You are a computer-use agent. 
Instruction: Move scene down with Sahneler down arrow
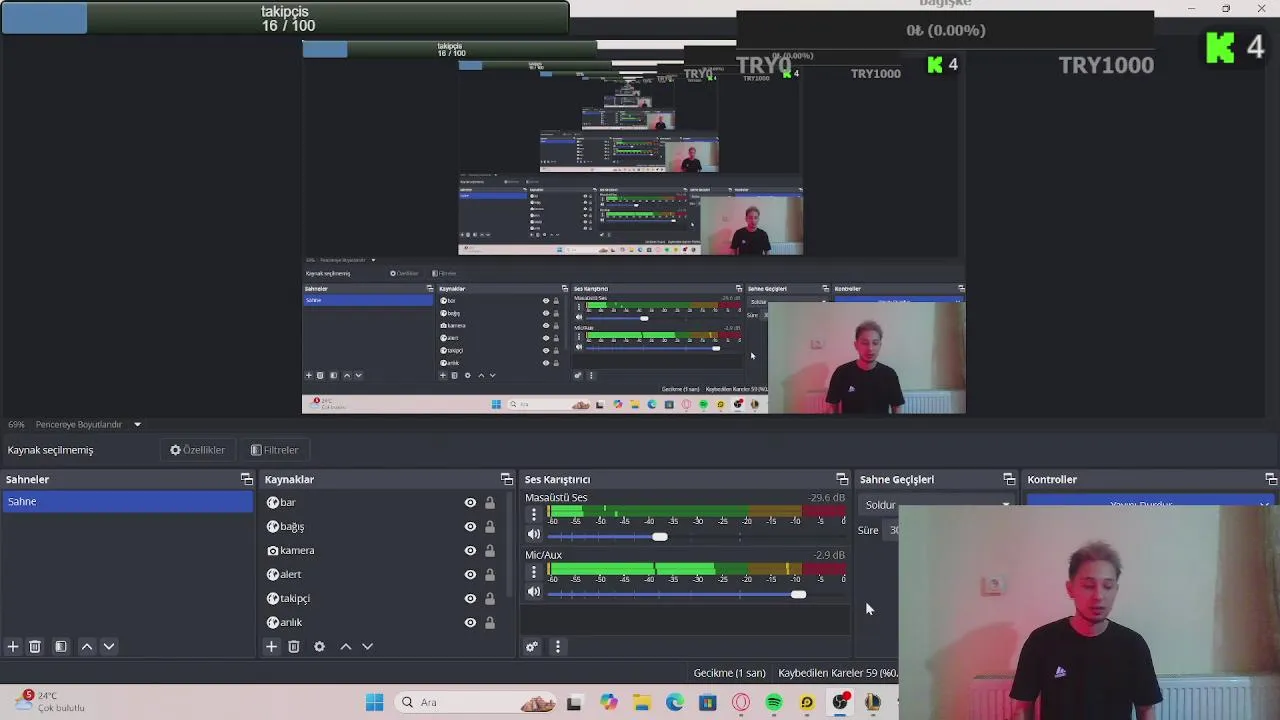[x=109, y=647]
